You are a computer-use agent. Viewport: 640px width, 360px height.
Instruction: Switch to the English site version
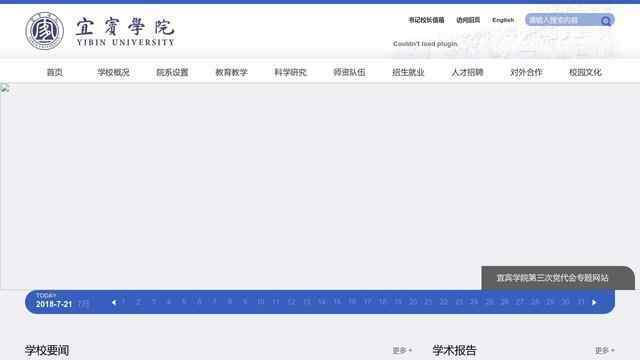(503, 20)
